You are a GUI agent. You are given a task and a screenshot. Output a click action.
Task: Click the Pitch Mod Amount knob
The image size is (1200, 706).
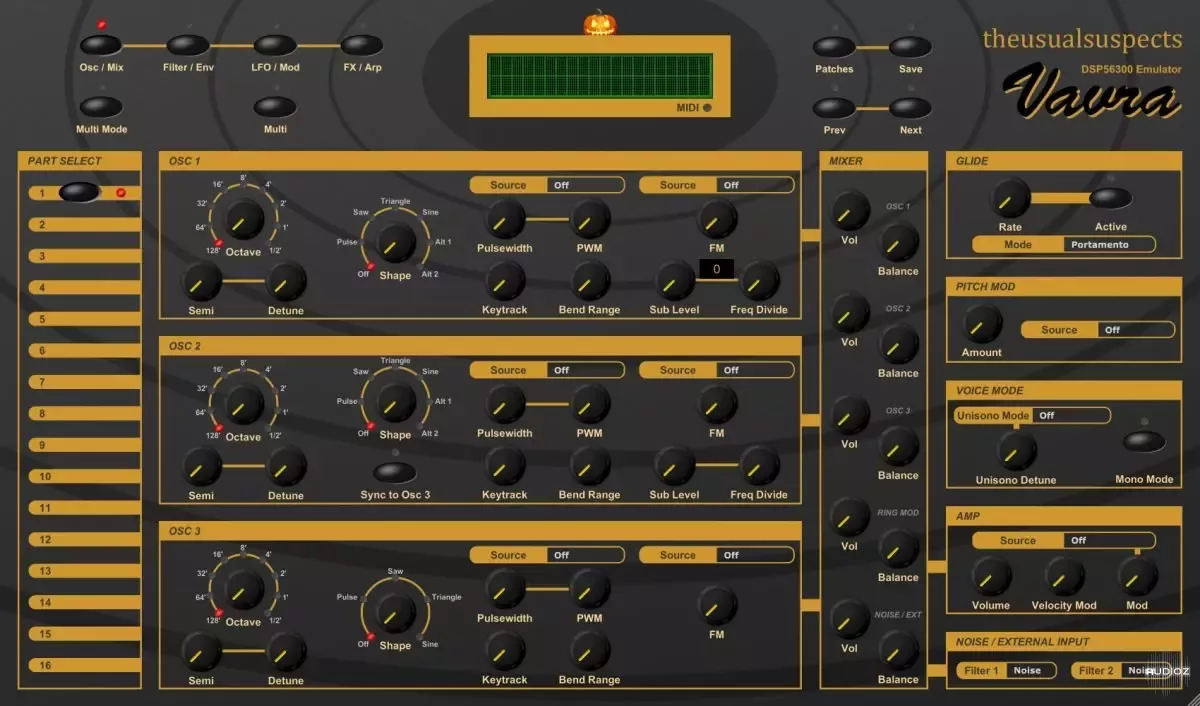tap(981, 324)
